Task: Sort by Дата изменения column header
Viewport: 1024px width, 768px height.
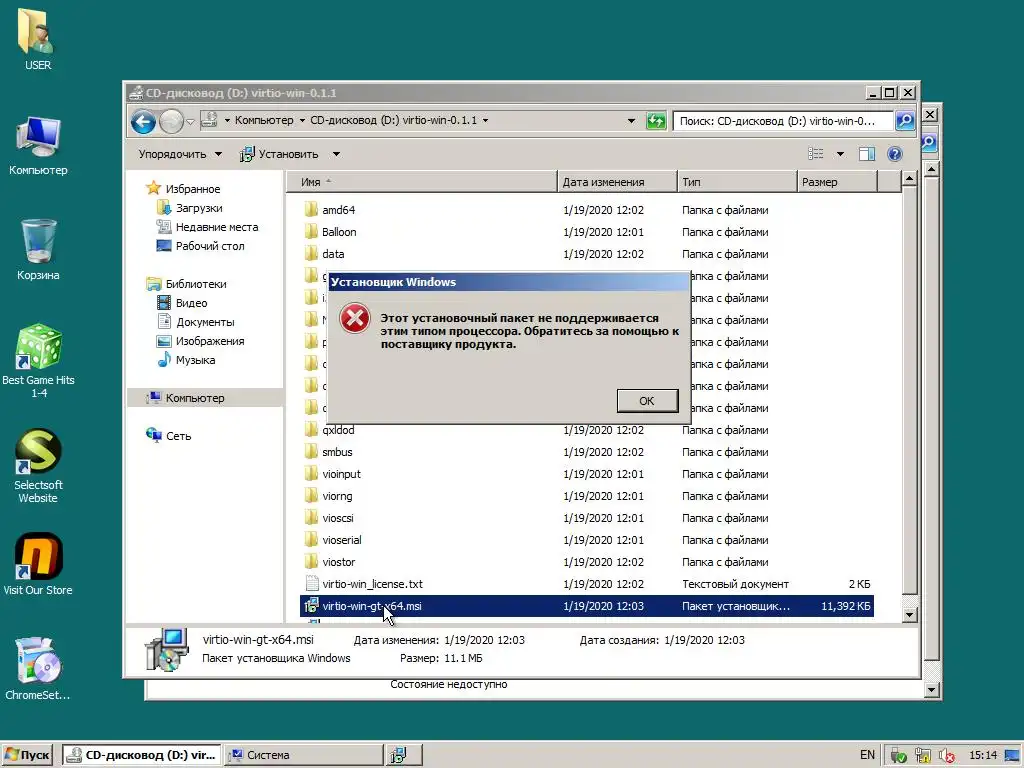Action: (617, 182)
